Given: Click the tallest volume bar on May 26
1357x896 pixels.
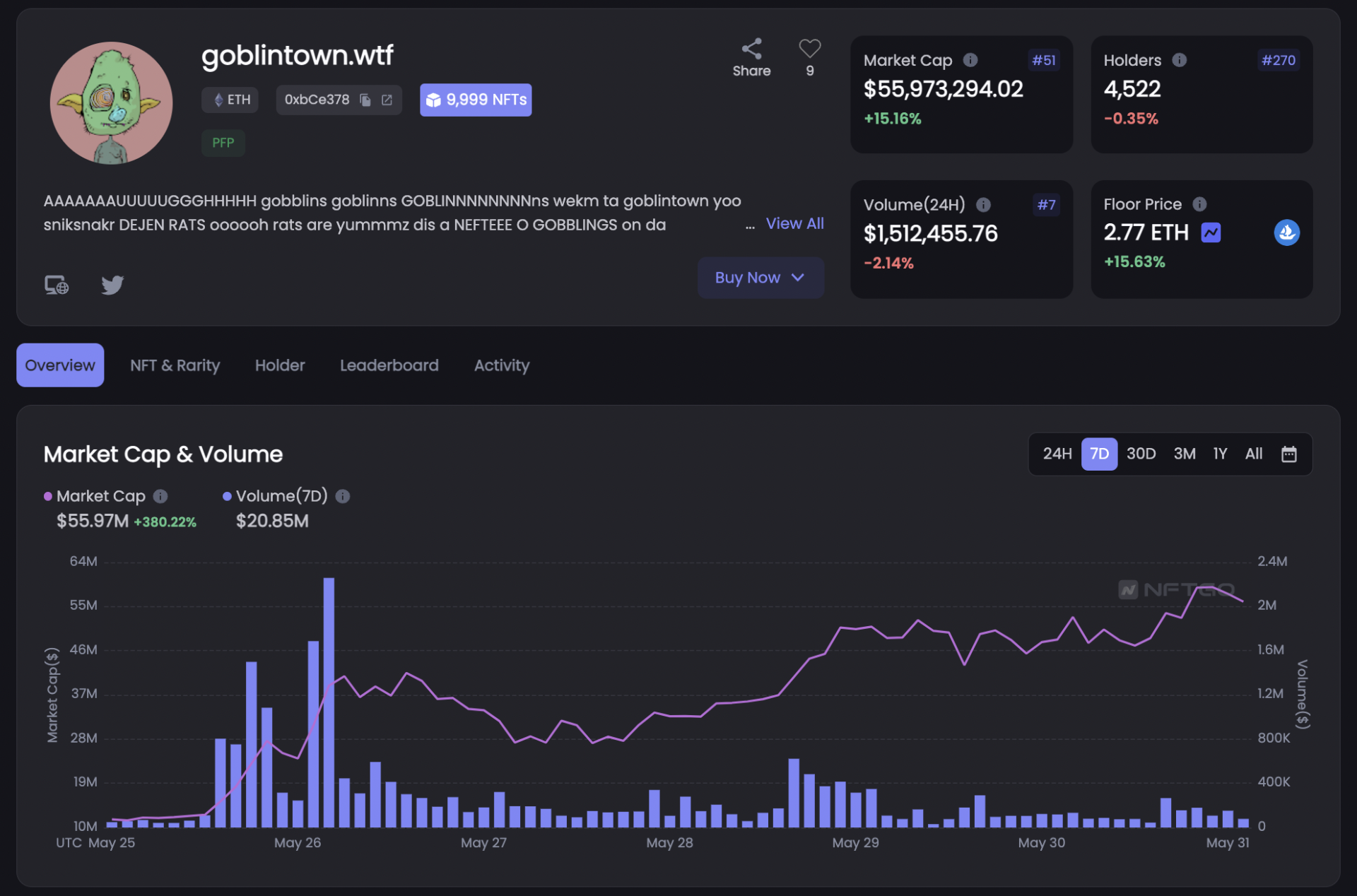Looking at the screenshot, I should point(329,702).
